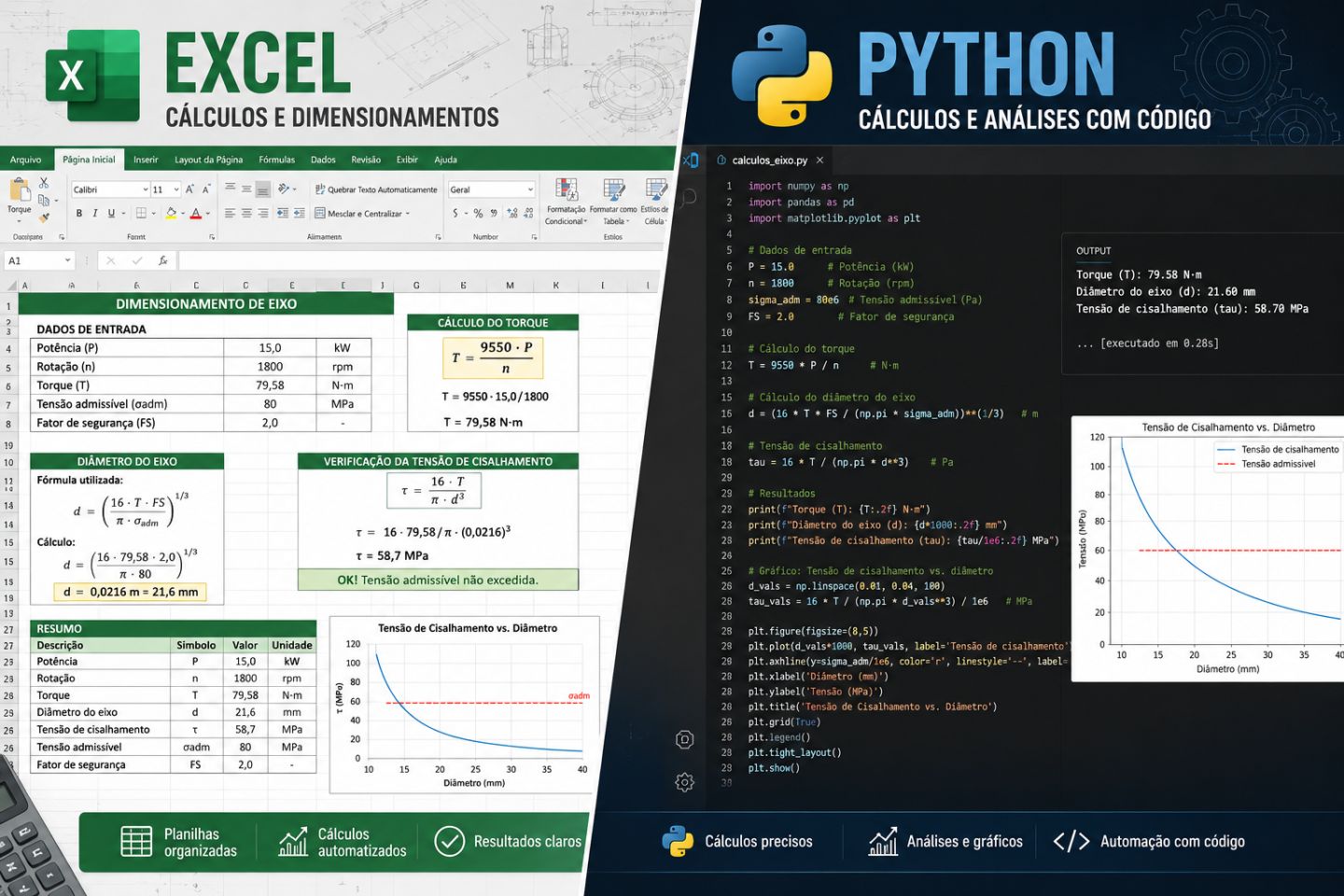The width and height of the screenshot is (1344, 896).
Task: Toggle the bottom align option
Action: 263,189
